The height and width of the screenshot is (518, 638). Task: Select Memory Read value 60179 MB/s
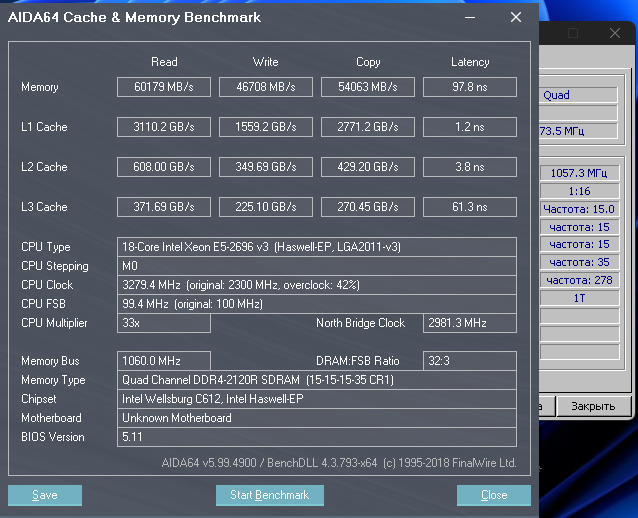(164, 87)
